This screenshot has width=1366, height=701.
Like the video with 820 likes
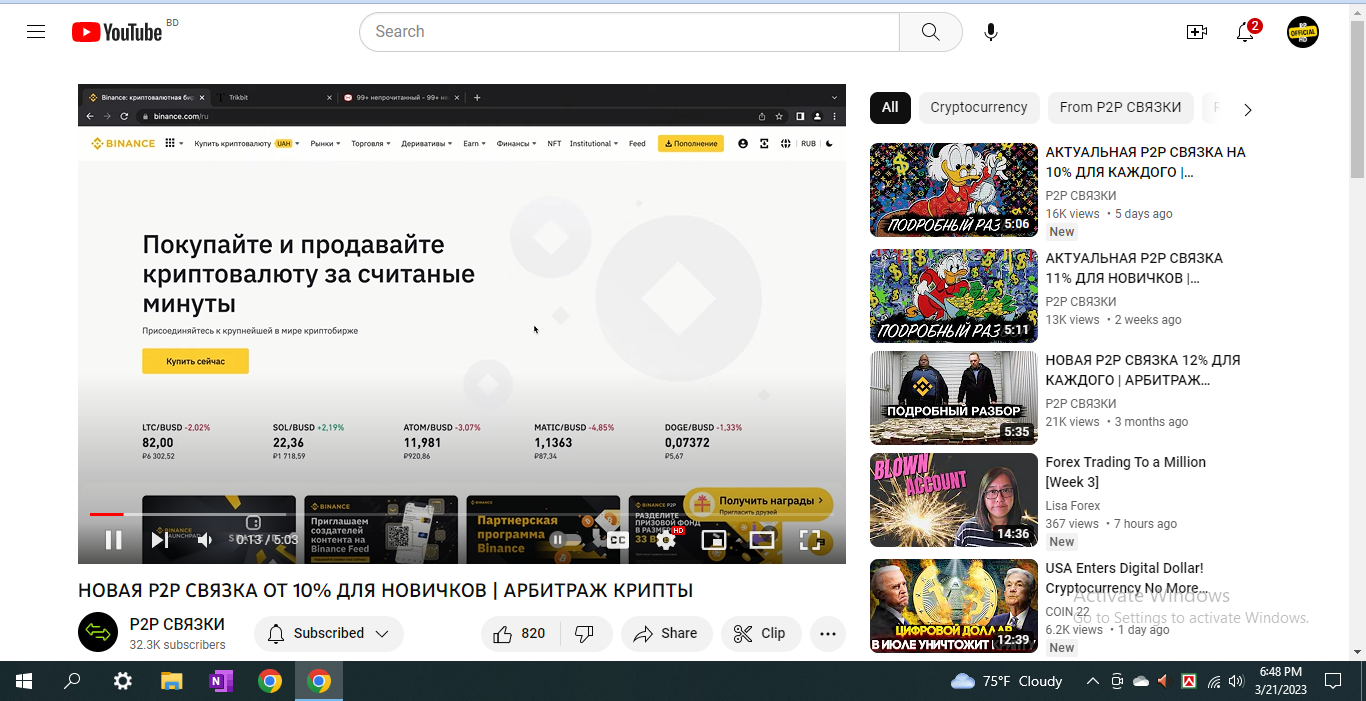point(520,633)
